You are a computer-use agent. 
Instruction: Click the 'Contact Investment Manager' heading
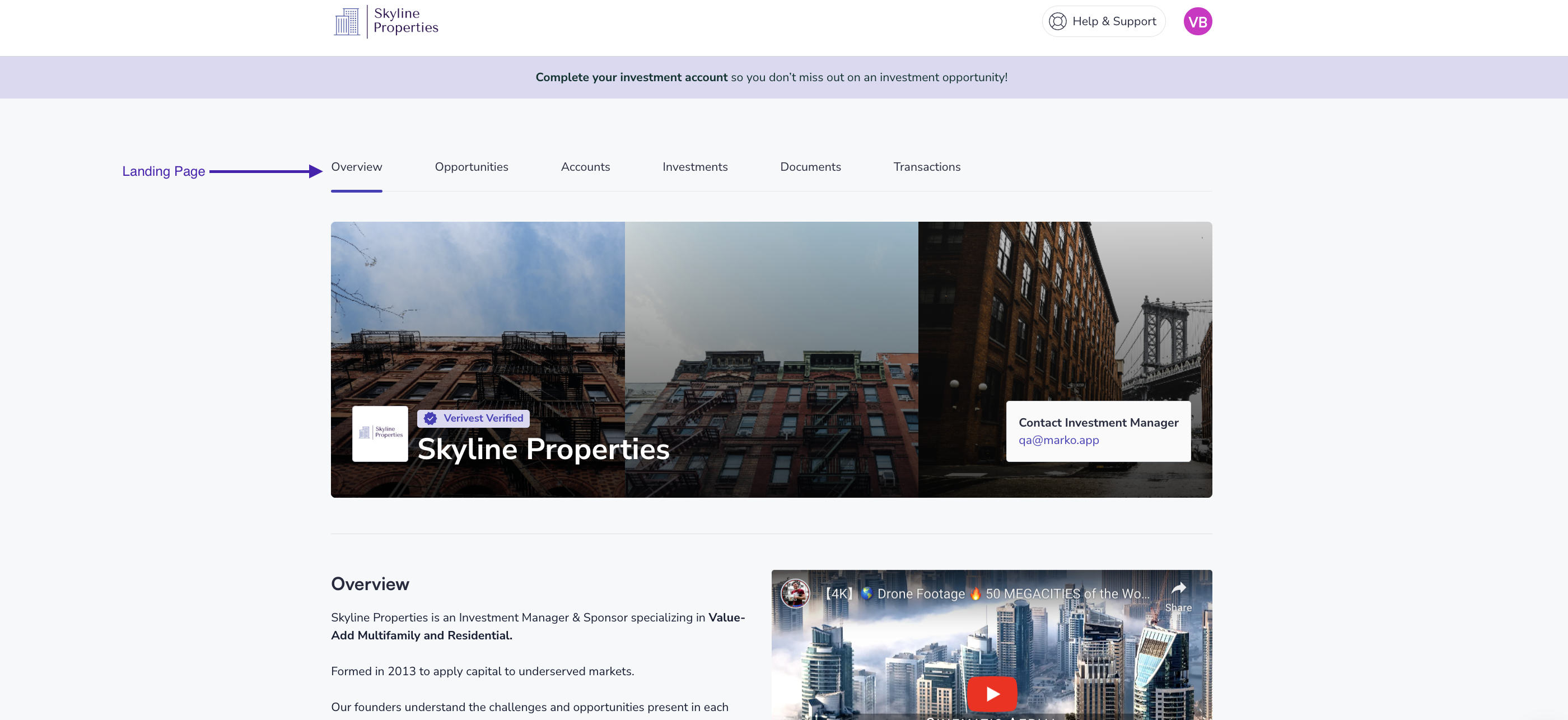[x=1098, y=422]
